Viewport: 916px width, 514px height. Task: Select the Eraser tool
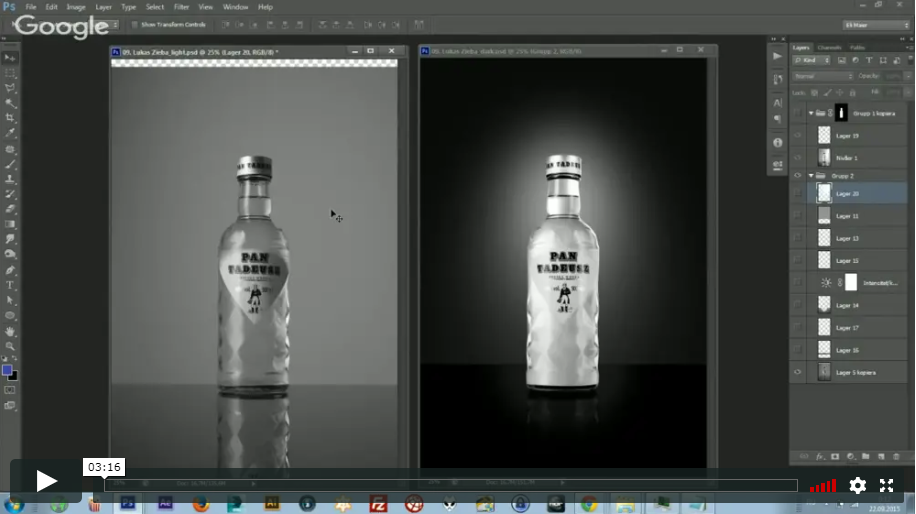click(x=10, y=209)
